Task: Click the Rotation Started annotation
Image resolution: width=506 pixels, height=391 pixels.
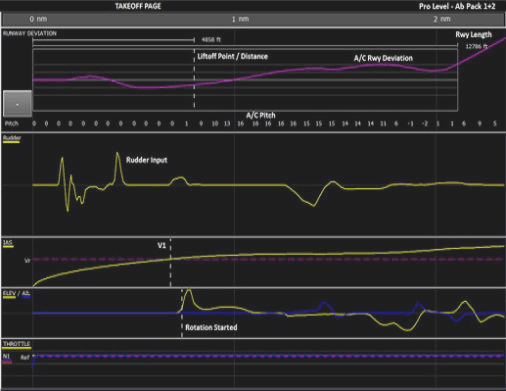Action: click(211, 327)
